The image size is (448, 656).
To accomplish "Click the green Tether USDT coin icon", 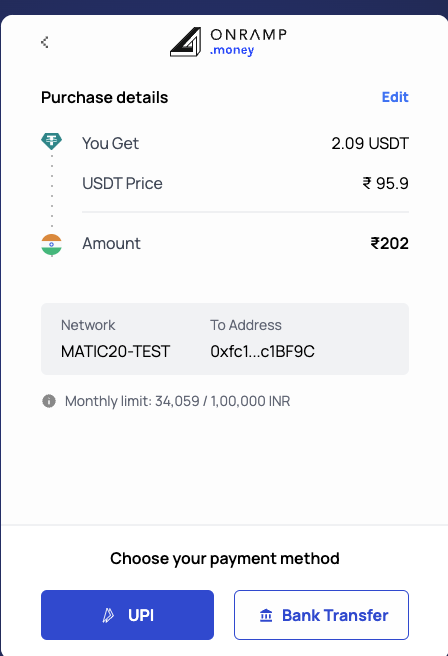I will [51, 141].
